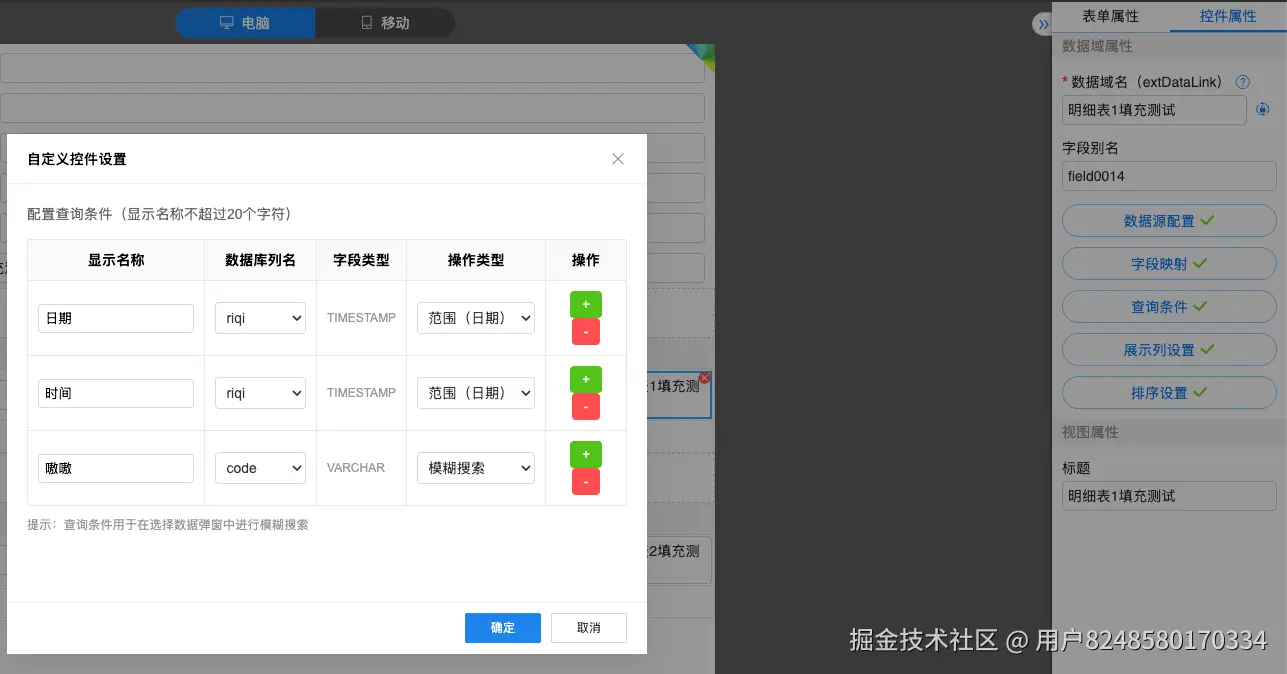Open operation type dropdown for 时间 row
The width and height of the screenshot is (1287, 674).
coord(476,393)
